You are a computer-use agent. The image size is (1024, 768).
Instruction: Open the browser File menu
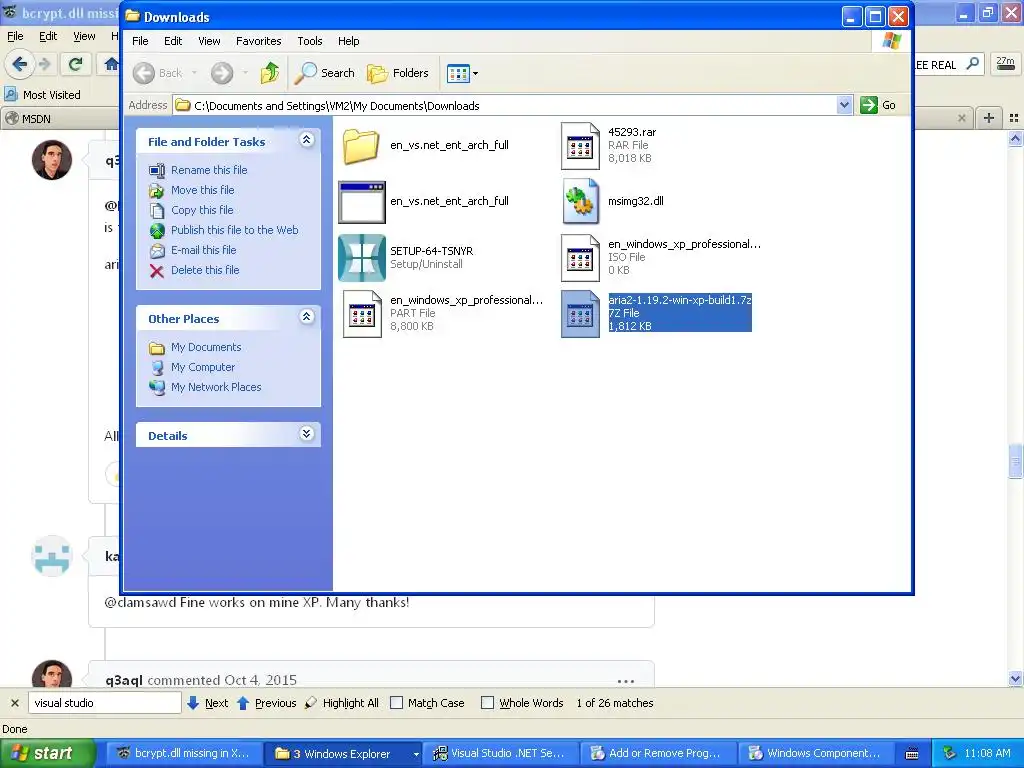coord(15,36)
